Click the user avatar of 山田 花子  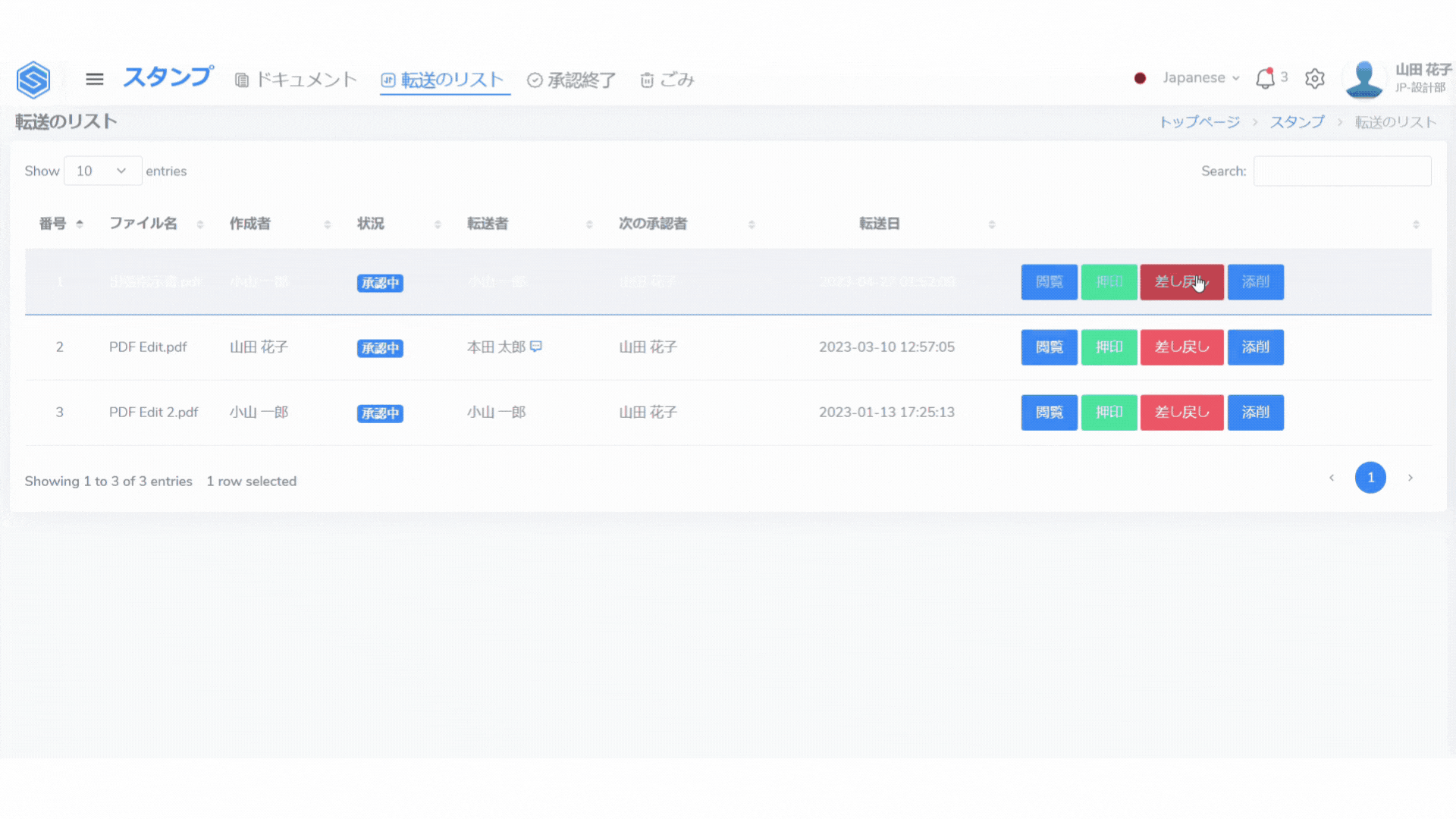click(1363, 79)
